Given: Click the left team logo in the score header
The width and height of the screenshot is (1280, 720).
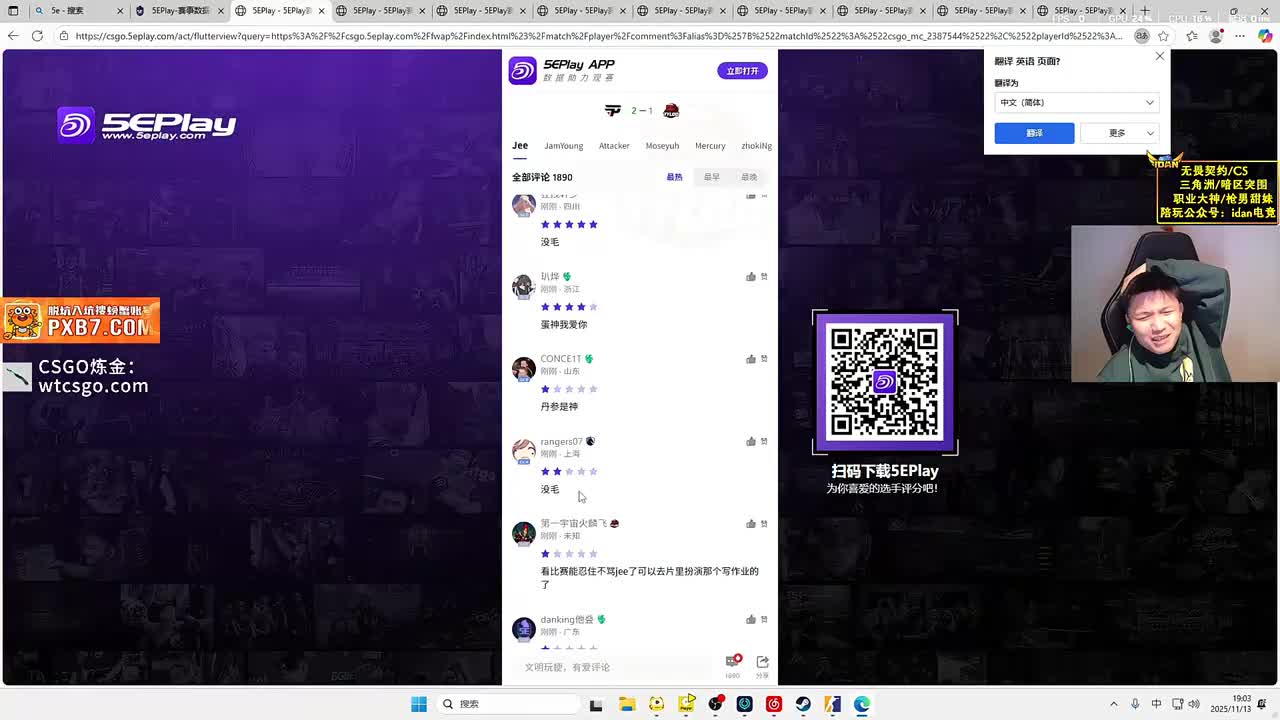Looking at the screenshot, I should [613, 110].
